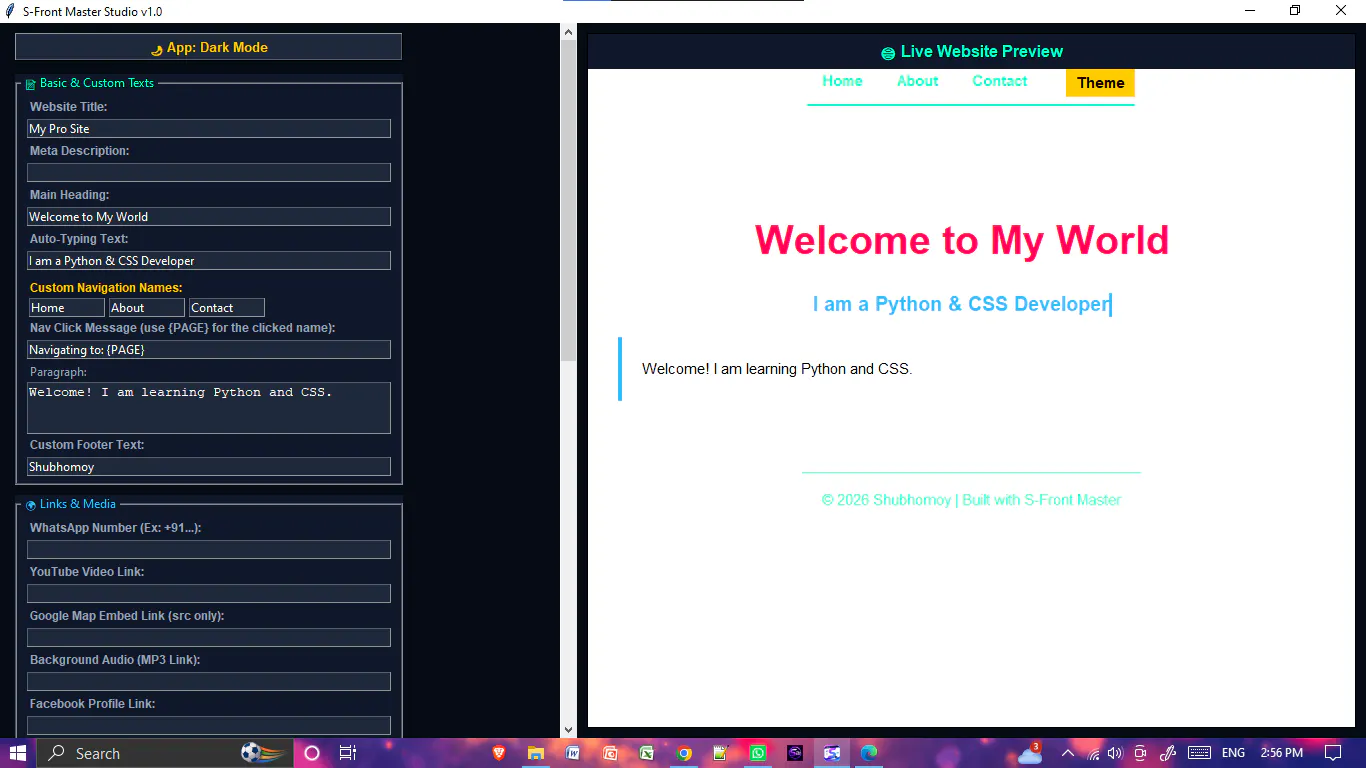Click the Facebook Profile Link field

(208, 725)
